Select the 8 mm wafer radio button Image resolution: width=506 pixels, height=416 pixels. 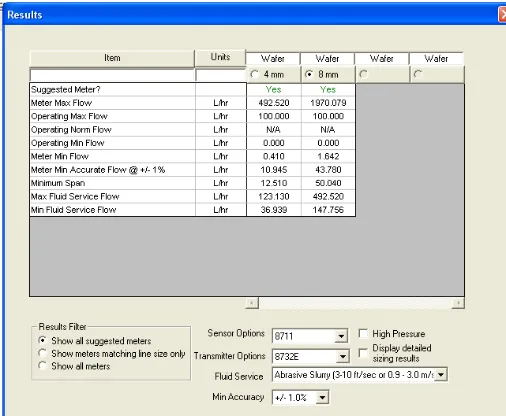(309, 74)
